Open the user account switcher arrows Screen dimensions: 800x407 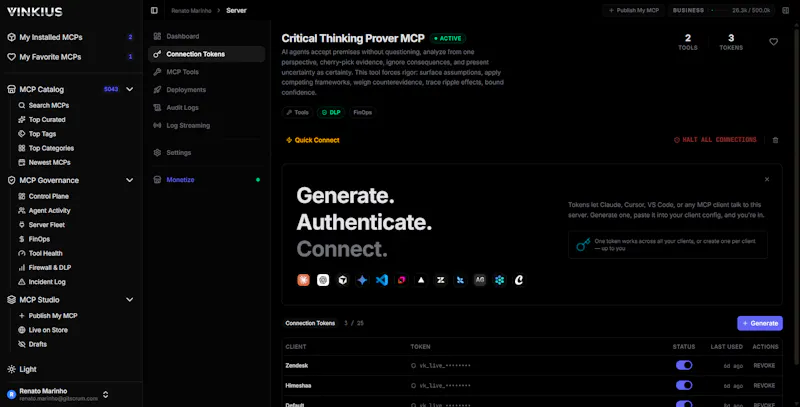(x=106, y=394)
